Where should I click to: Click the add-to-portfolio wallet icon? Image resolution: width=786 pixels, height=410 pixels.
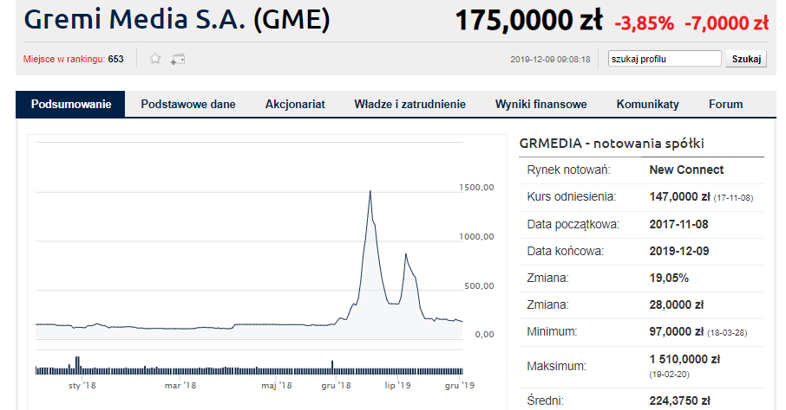click(x=177, y=59)
